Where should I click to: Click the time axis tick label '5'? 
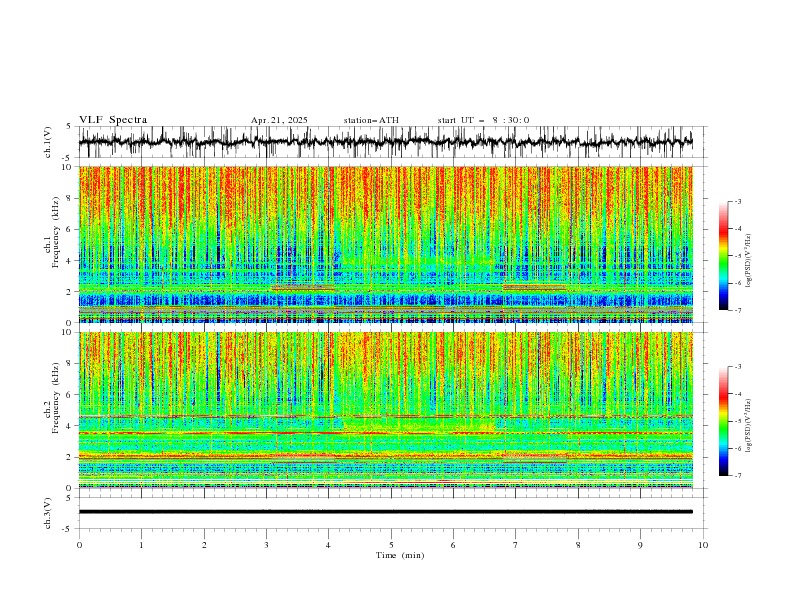(391, 545)
